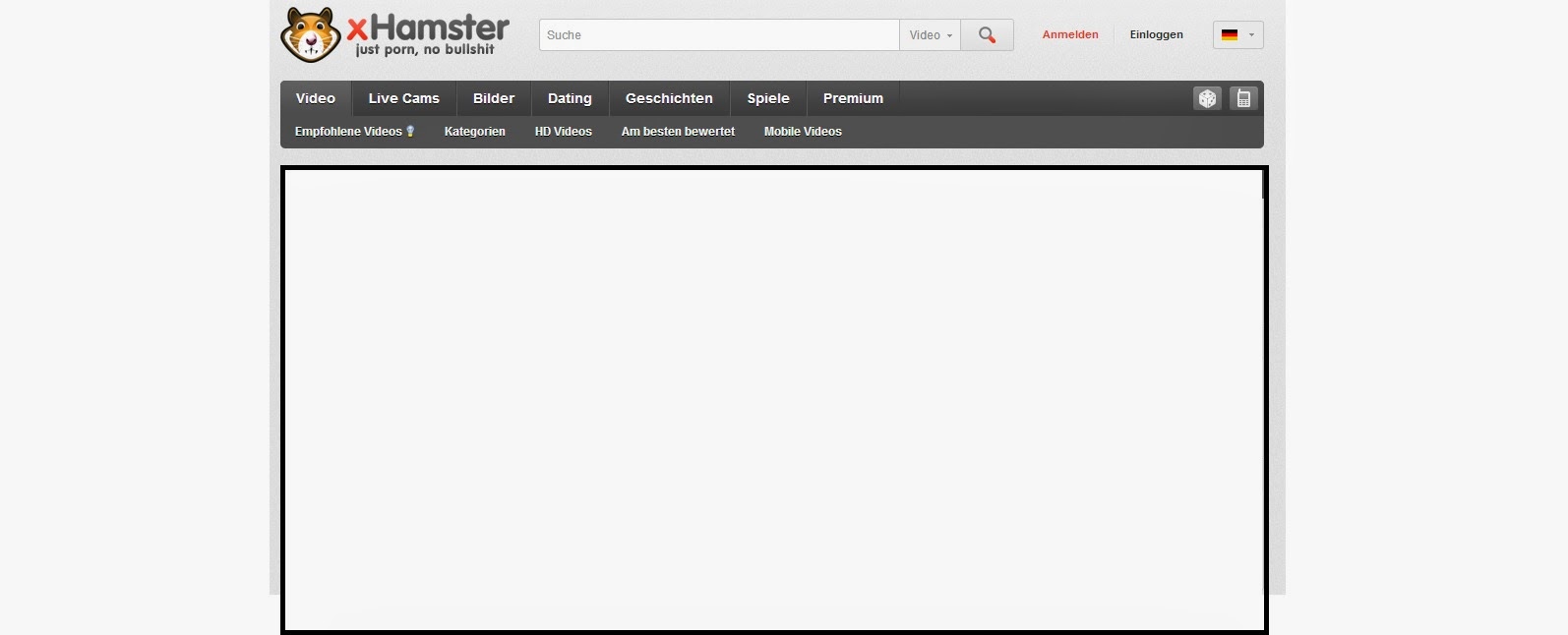
Task: Go to HD Videos
Action: pos(563,131)
